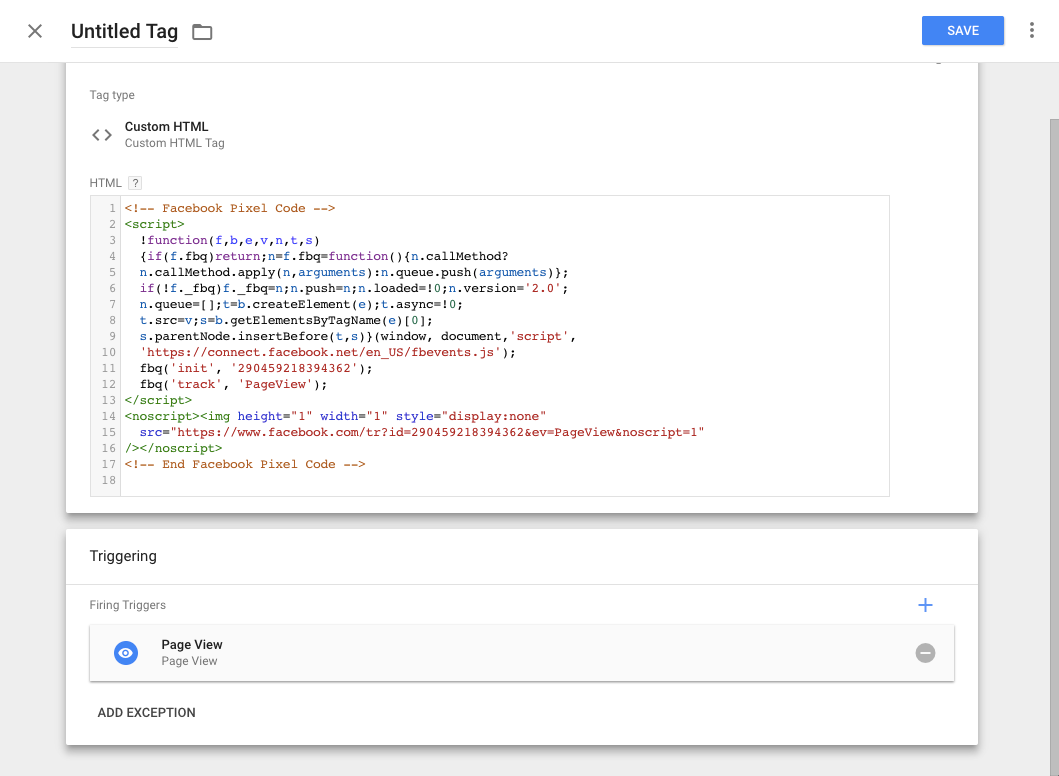
Task: Click the Triggering section header
Action: (123, 556)
